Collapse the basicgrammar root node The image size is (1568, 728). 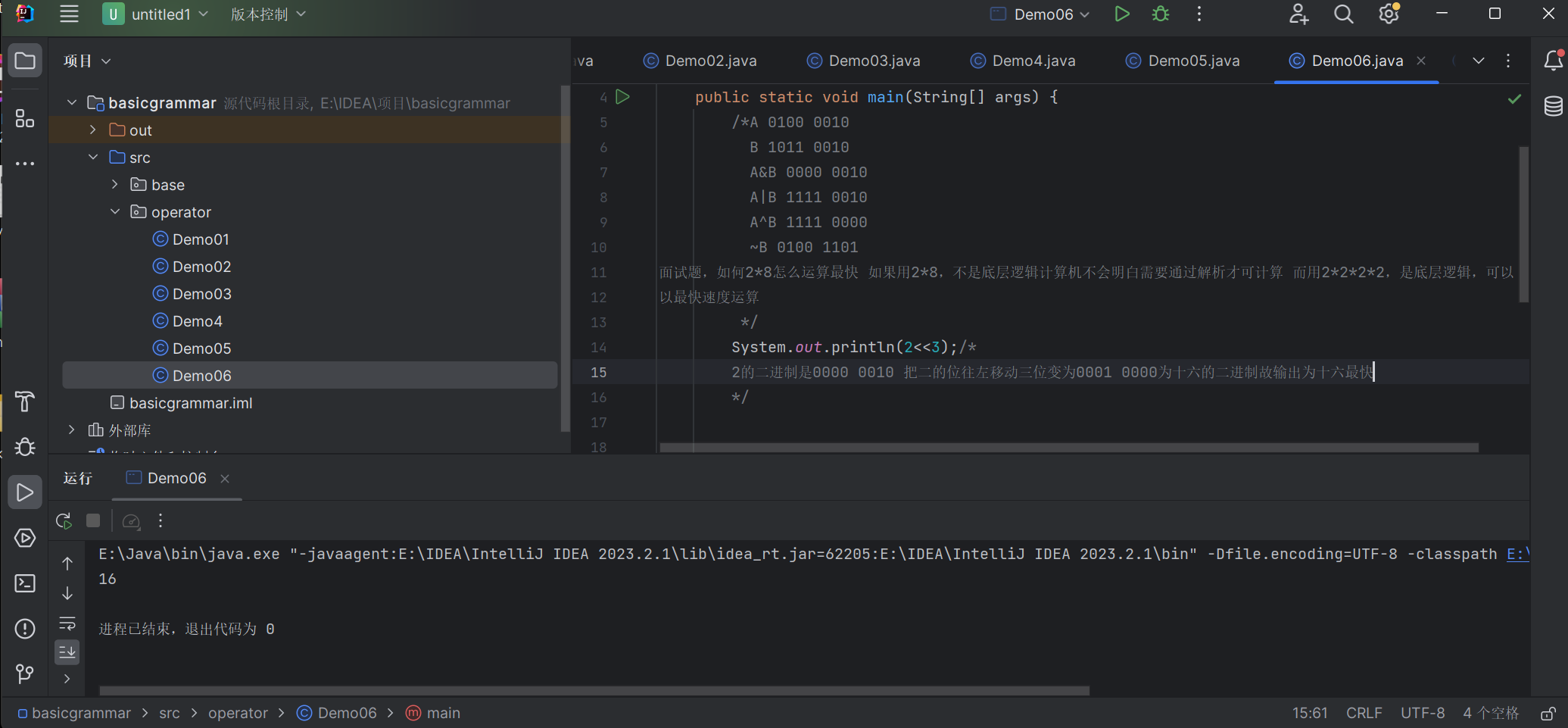tap(72, 102)
